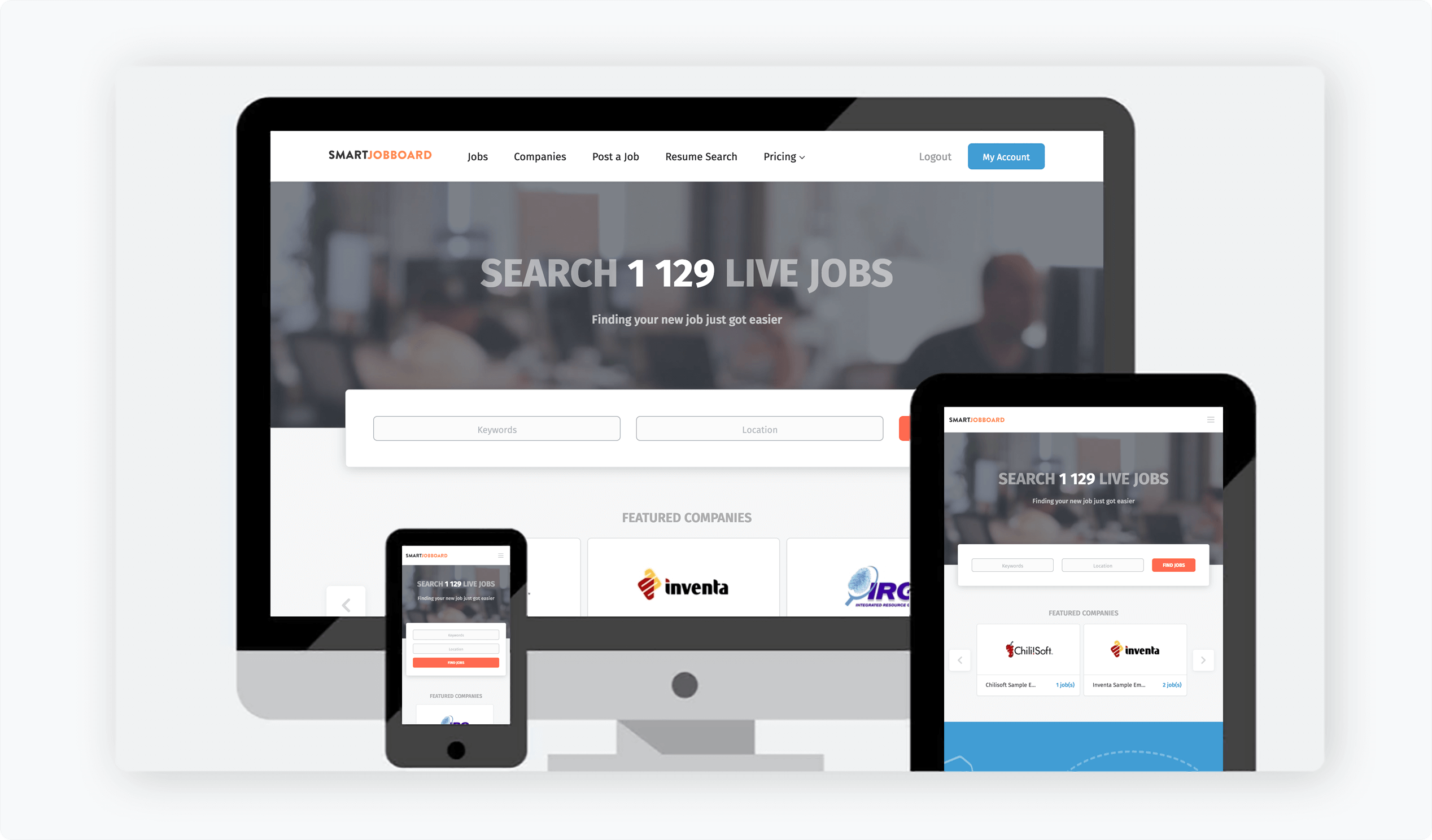Click the left carousel navigation arrow on tablet
Image resolution: width=1432 pixels, height=840 pixels.
[960, 660]
